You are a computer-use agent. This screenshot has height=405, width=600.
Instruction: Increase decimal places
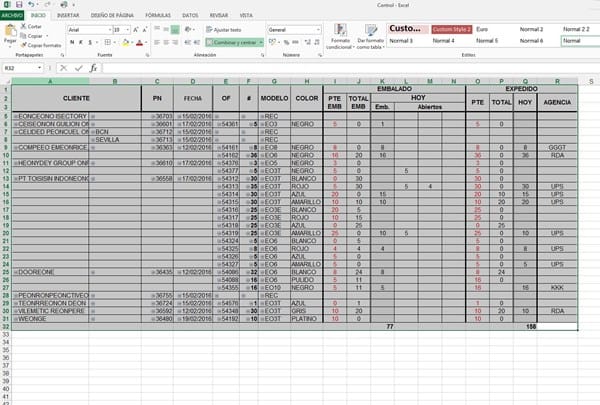[x=308, y=42]
